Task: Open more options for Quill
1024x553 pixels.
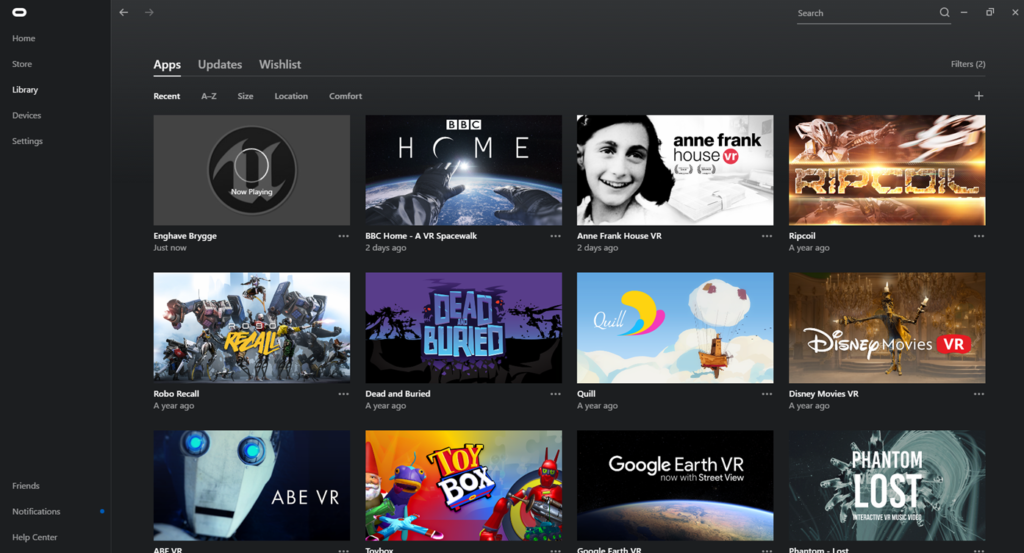Action: (767, 394)
